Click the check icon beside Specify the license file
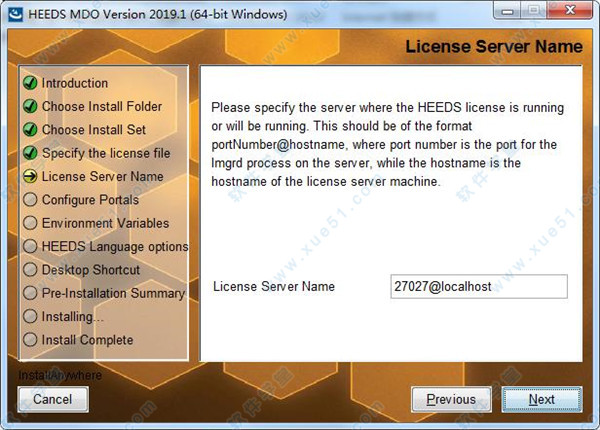Image resolution: width=600 pixels, height=430 pixels. click(x=30, y=153)
